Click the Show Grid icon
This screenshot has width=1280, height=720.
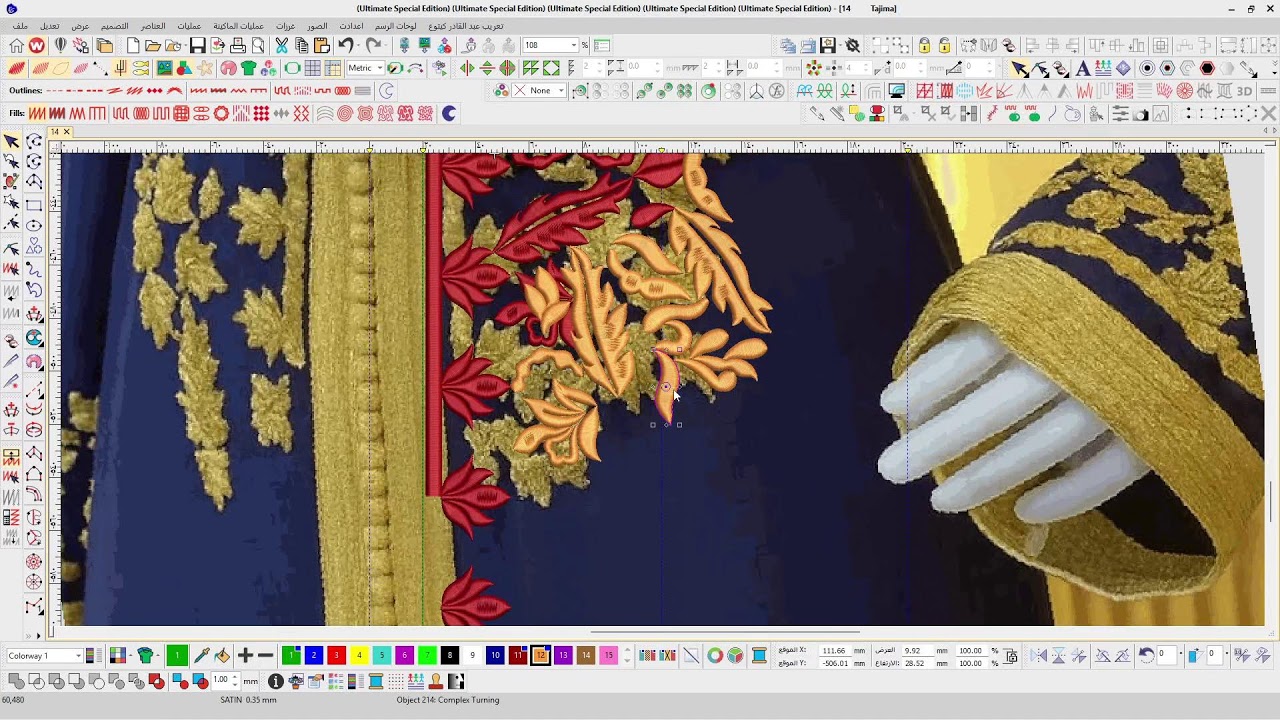click(x=313, y=68)
